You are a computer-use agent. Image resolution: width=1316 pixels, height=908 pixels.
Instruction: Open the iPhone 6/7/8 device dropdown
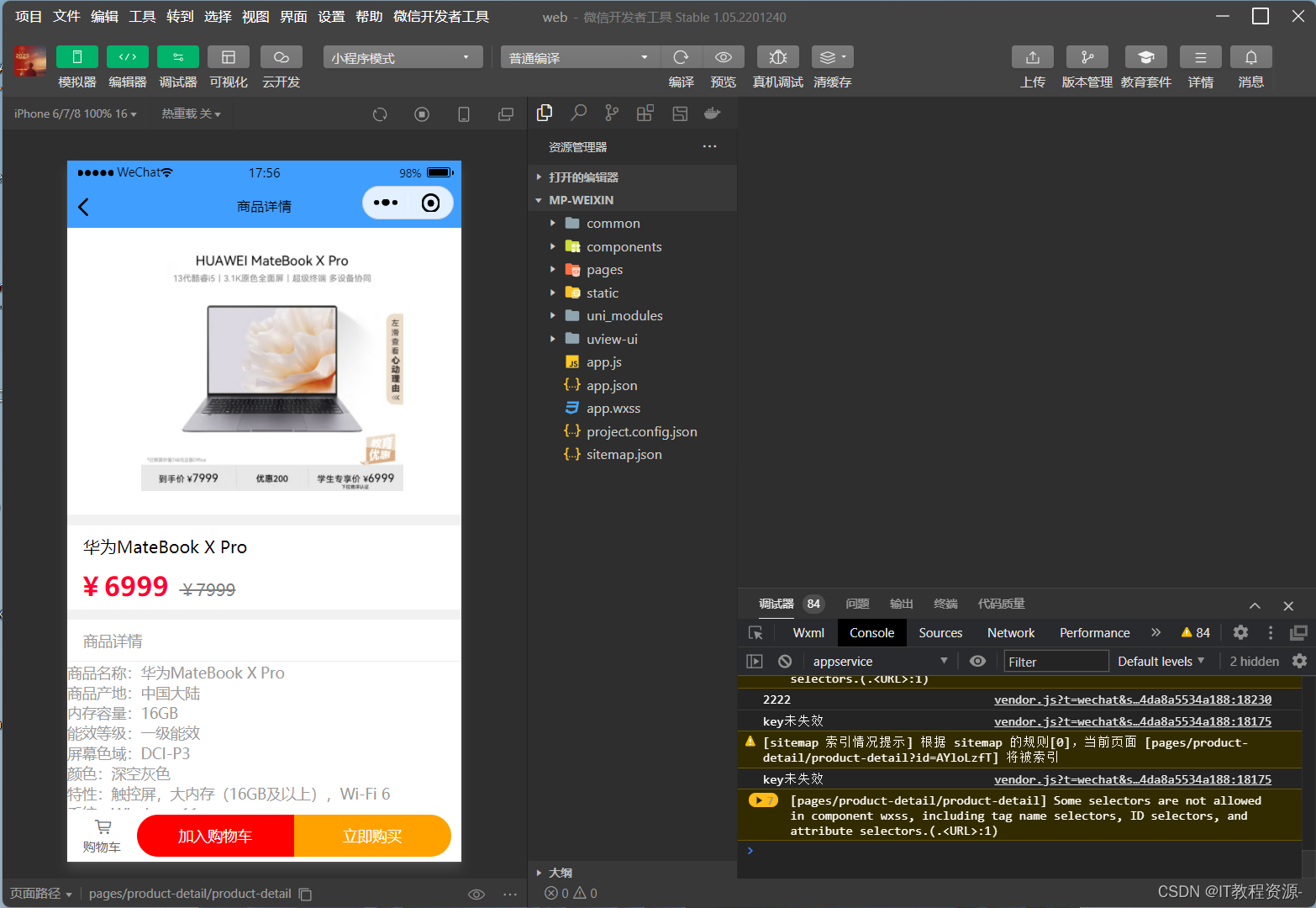tap(76, 113)
